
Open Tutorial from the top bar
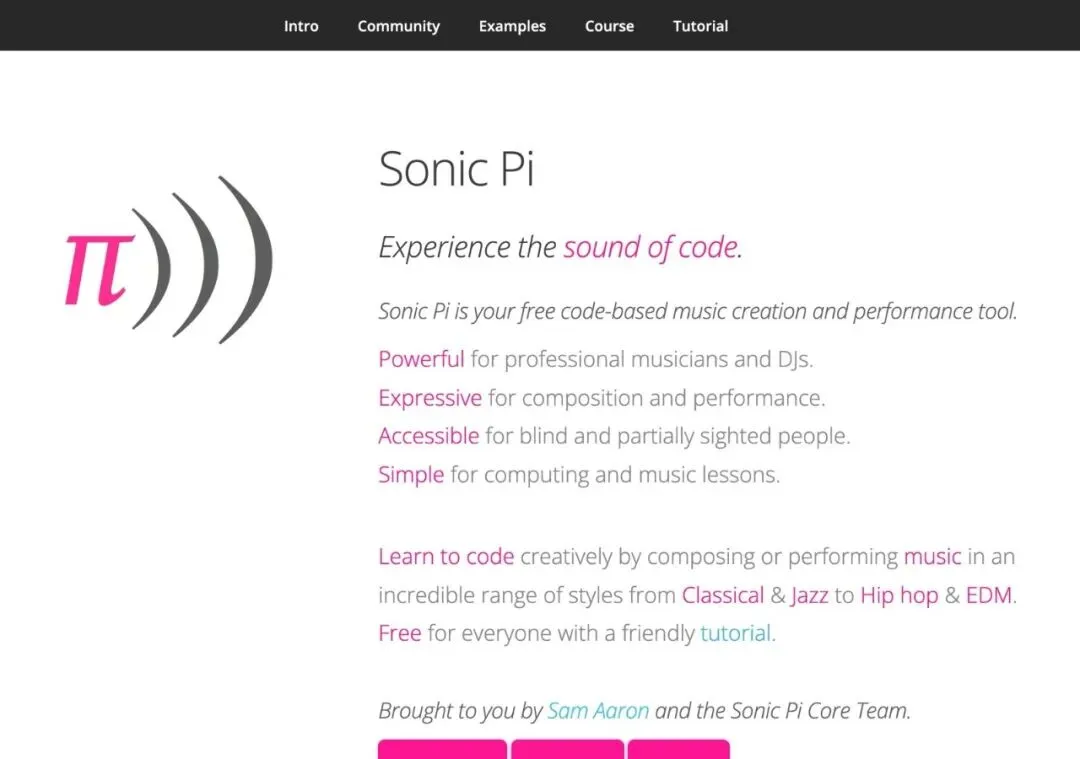(700, 26)
